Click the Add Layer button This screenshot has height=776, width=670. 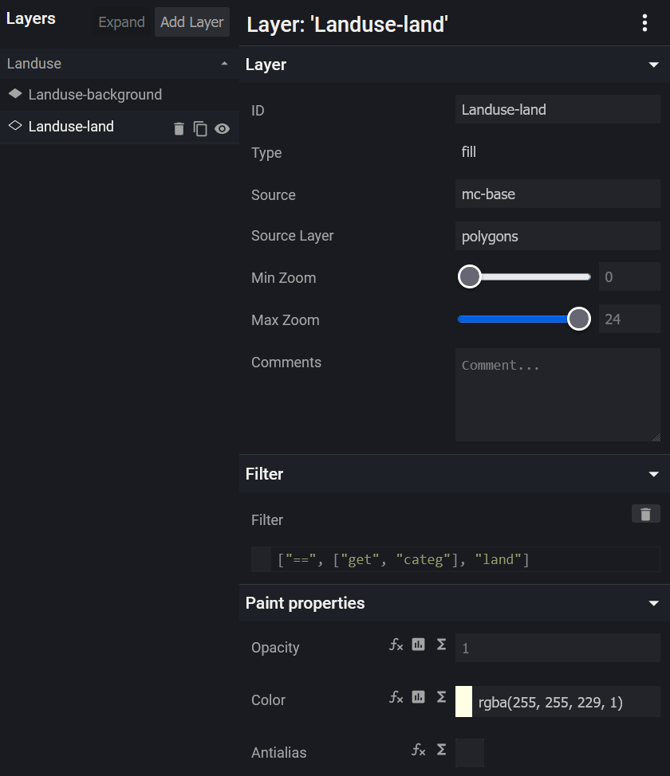tap(192, 22)
